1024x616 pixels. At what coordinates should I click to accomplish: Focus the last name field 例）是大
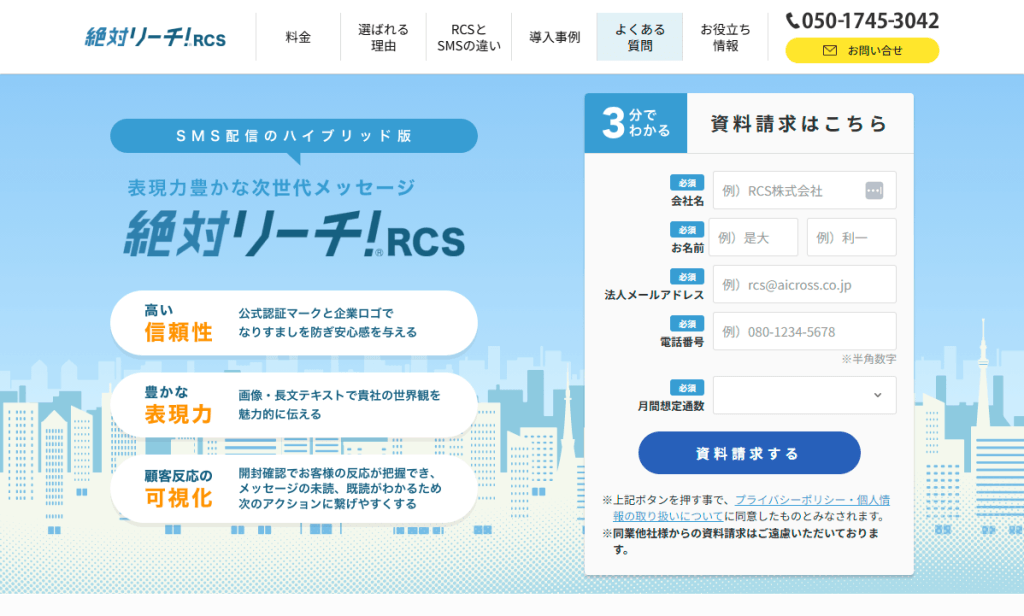(x=754, y=237)
